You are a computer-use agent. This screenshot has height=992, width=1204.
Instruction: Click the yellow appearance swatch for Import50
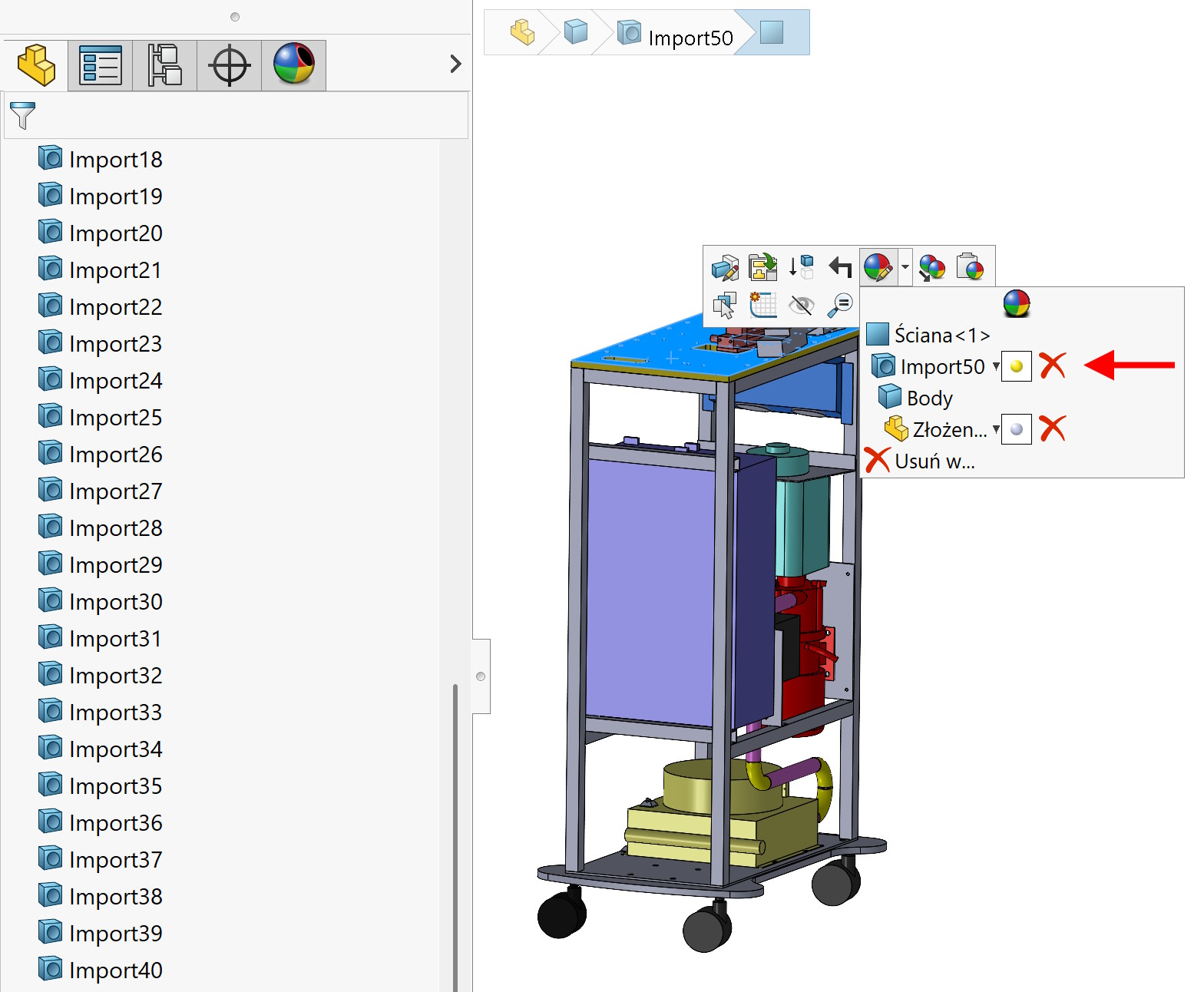1017,366
